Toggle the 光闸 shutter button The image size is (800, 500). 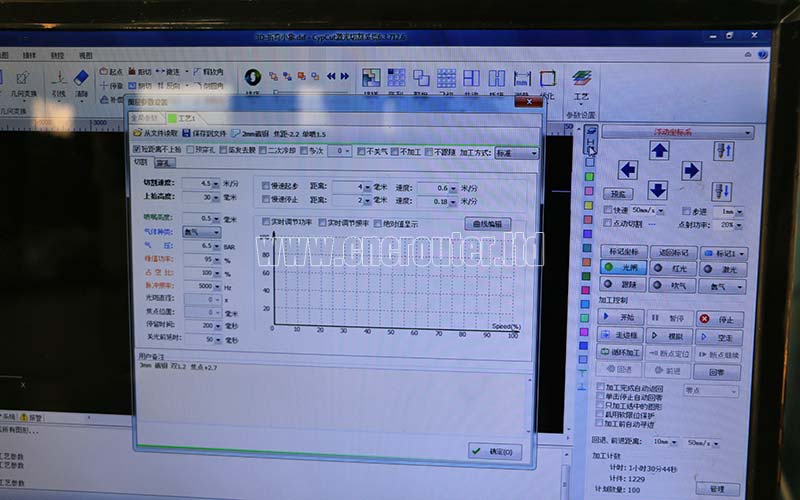pos(623,267)
